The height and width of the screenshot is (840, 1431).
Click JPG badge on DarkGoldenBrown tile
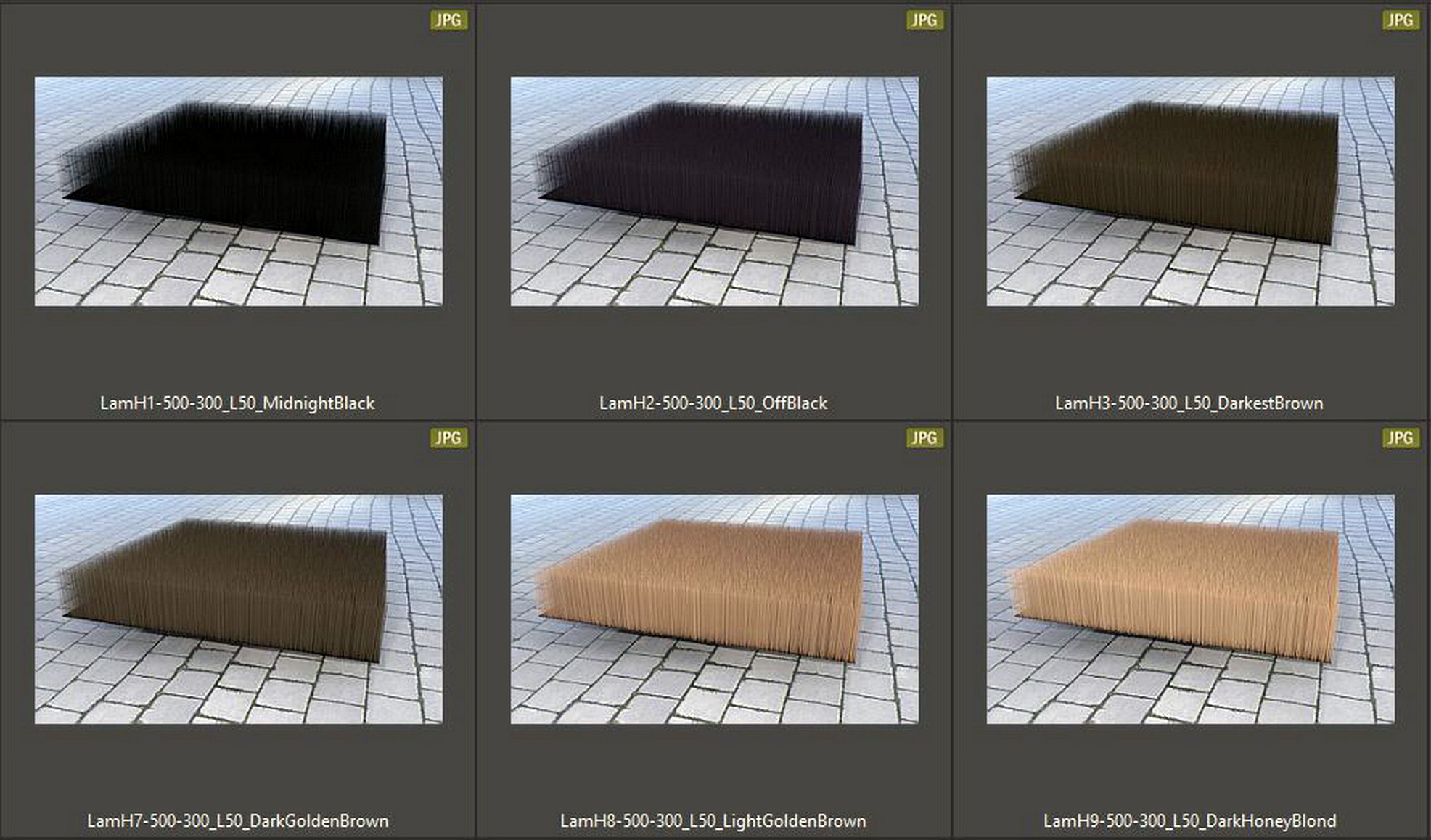448,438
